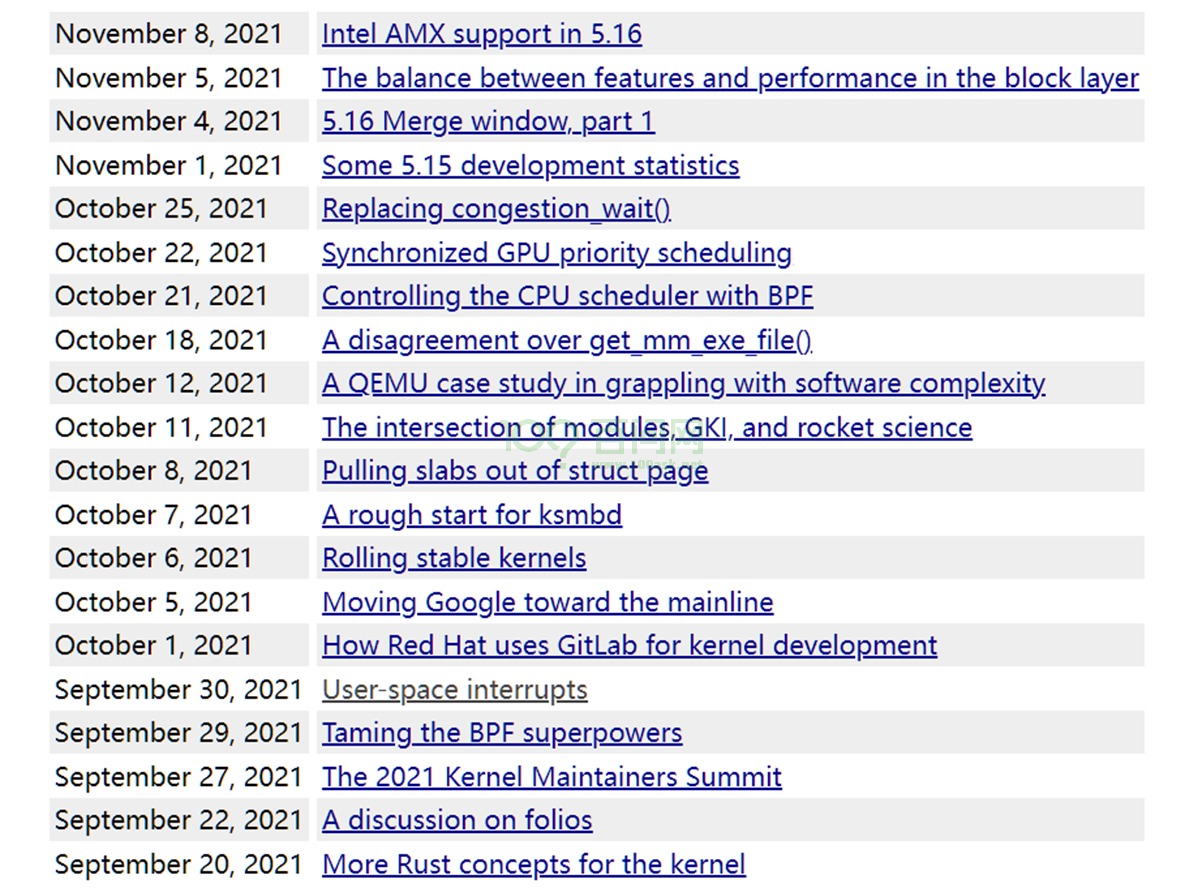Click the modules, GKI, and rocket science link
The image size is (1202, 888).
(646, 428)
